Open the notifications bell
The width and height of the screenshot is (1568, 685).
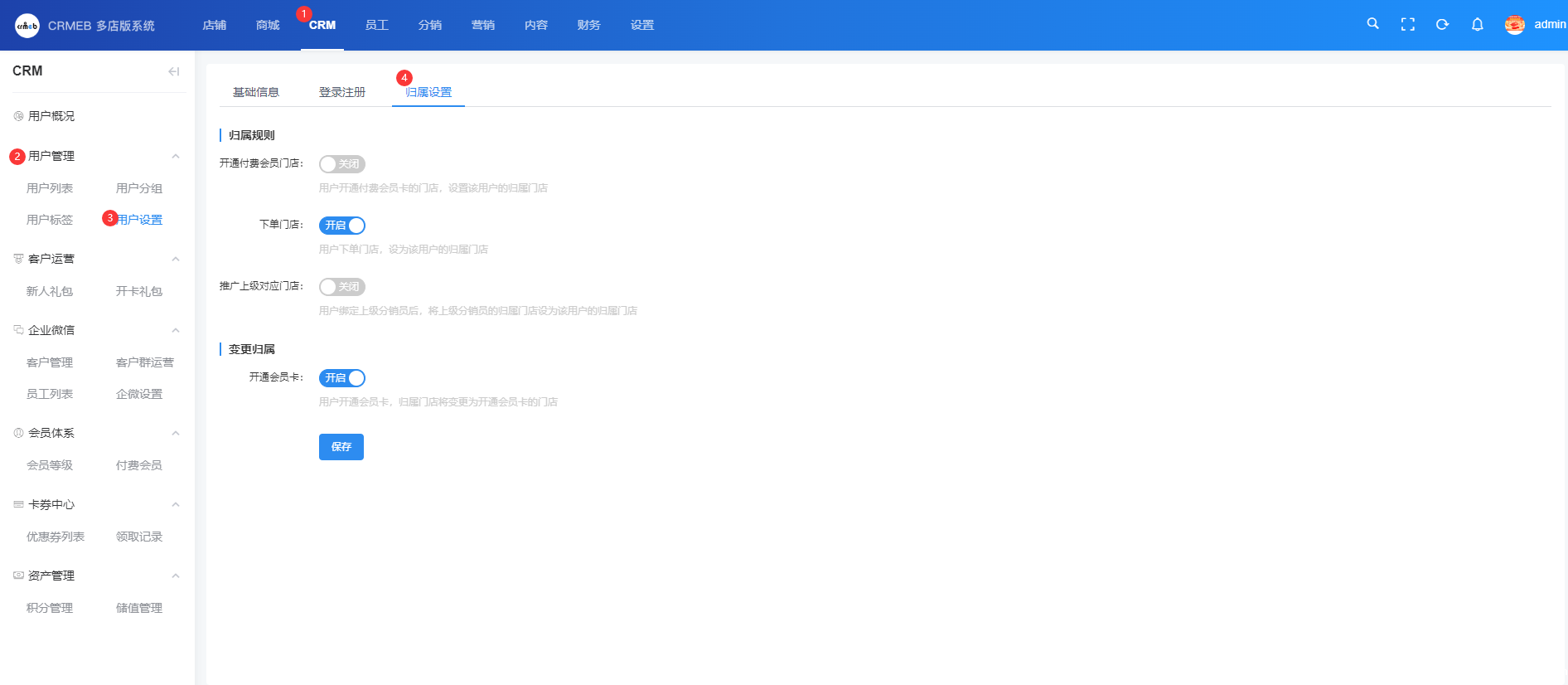click(1477, 25)
